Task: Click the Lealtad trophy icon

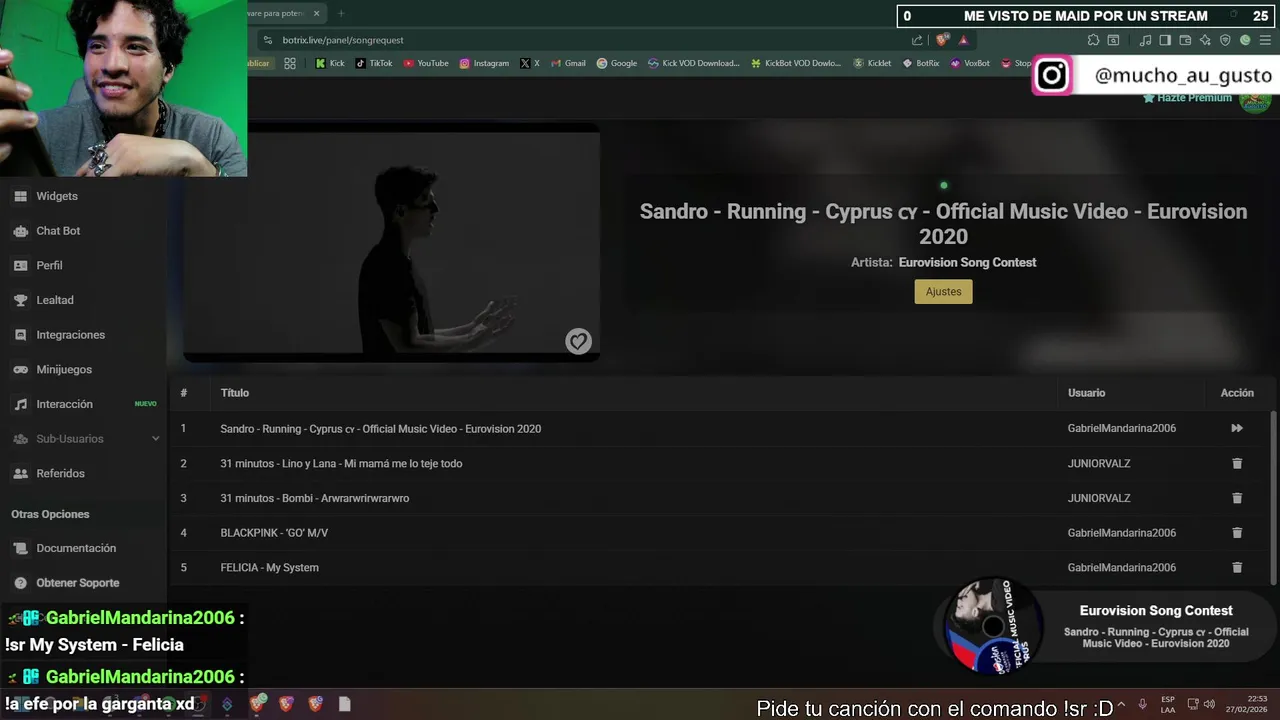Action: coord(20,300)
